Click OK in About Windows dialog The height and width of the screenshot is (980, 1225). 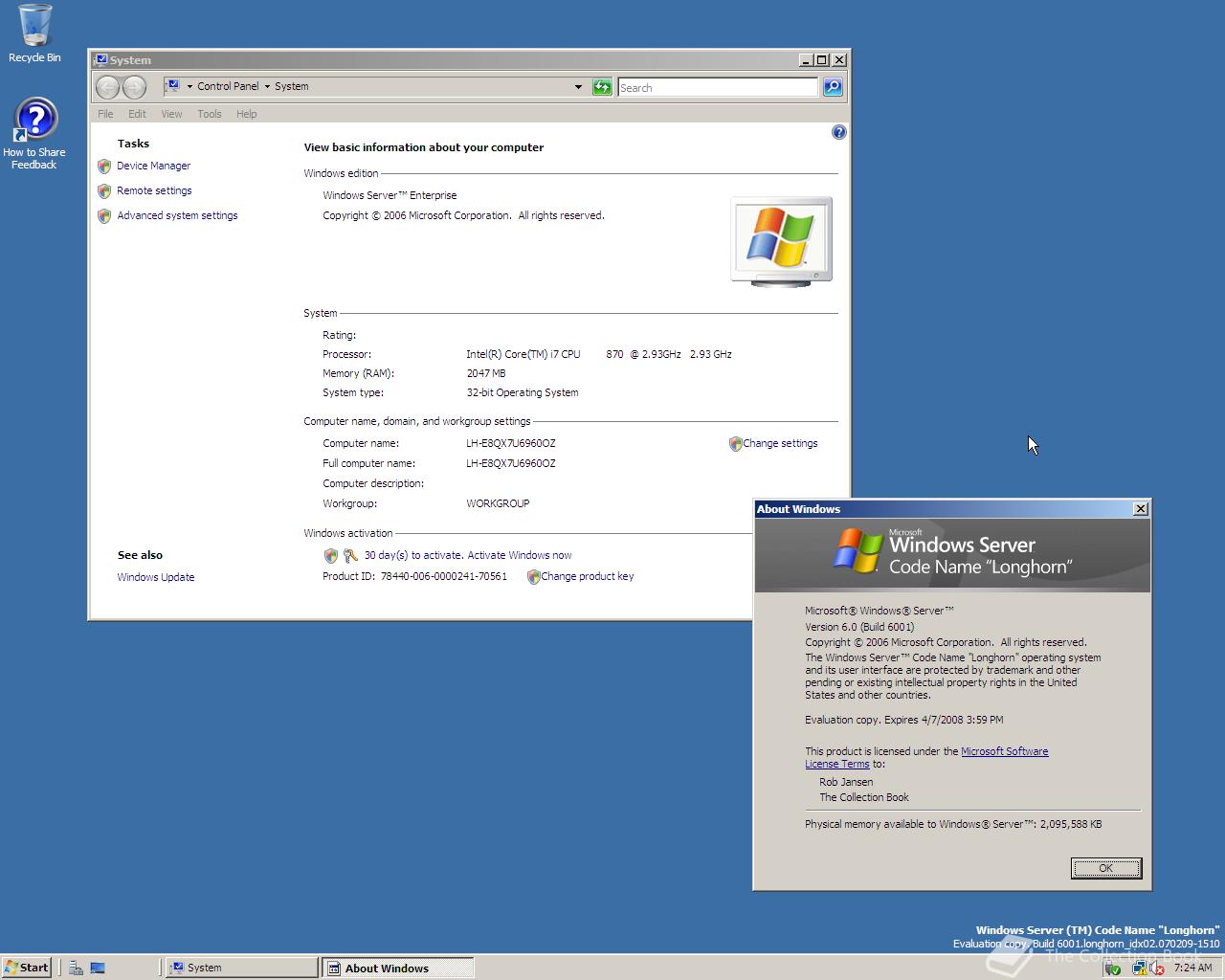pyautogui.click(x=1105, y=868)
